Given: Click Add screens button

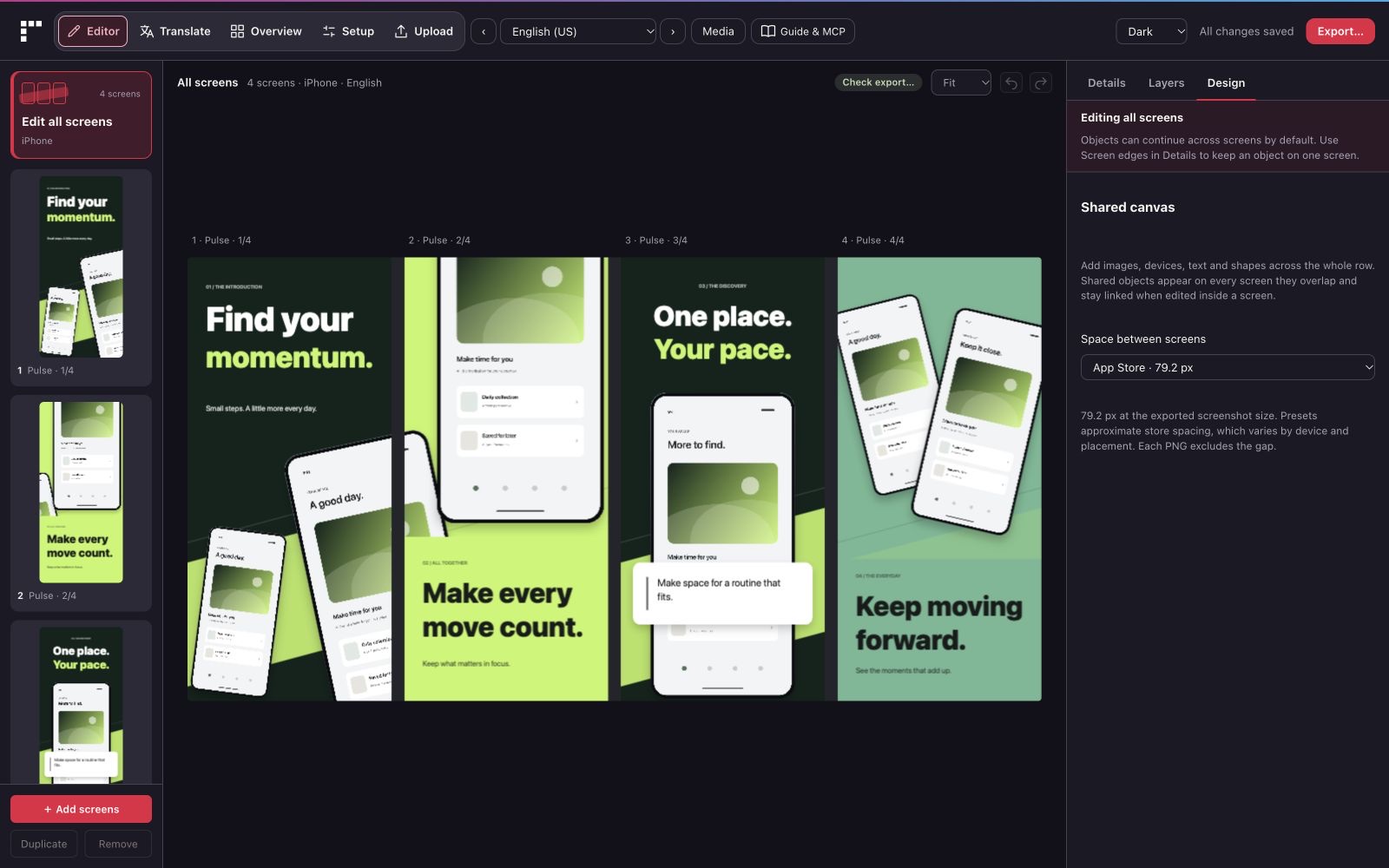Looking at the screenshot, I should point(82,809).
